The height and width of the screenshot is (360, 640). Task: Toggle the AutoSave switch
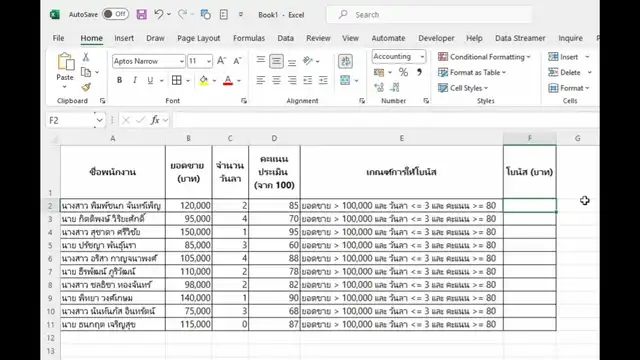coord(115,14)
